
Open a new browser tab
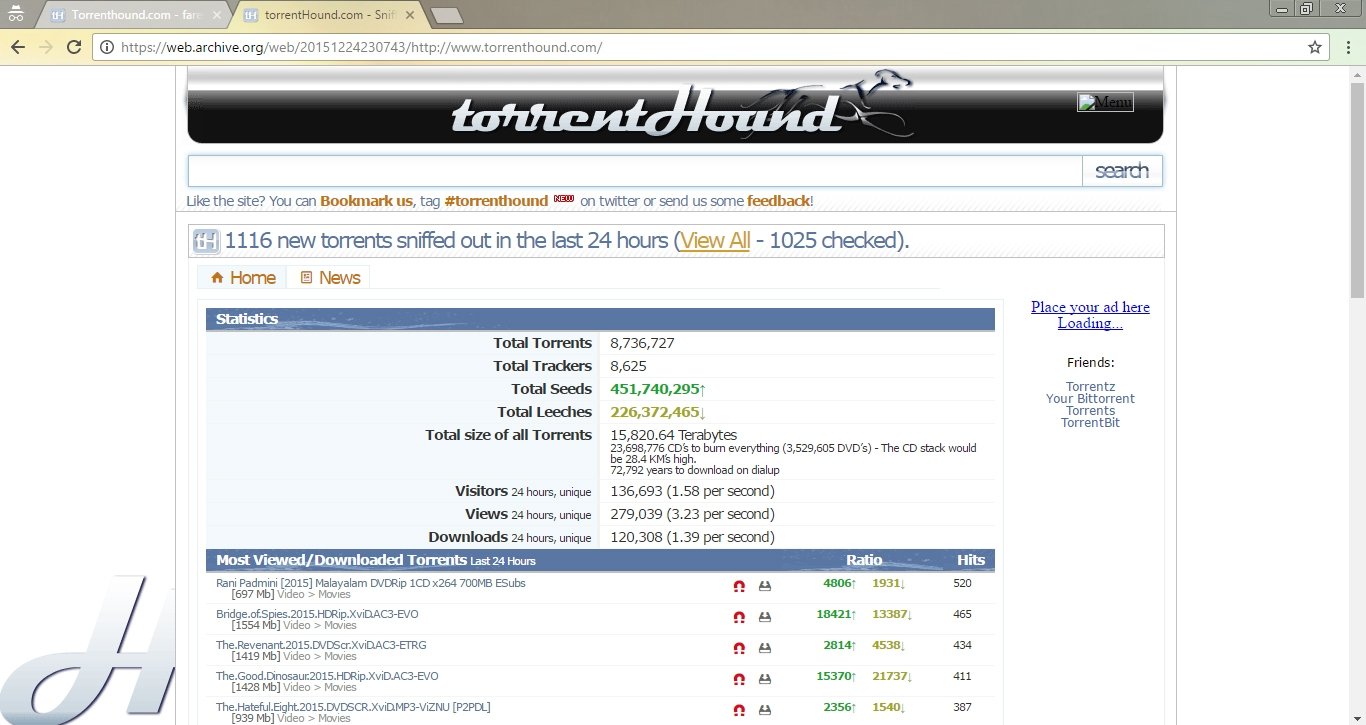[x=446, y=15]
